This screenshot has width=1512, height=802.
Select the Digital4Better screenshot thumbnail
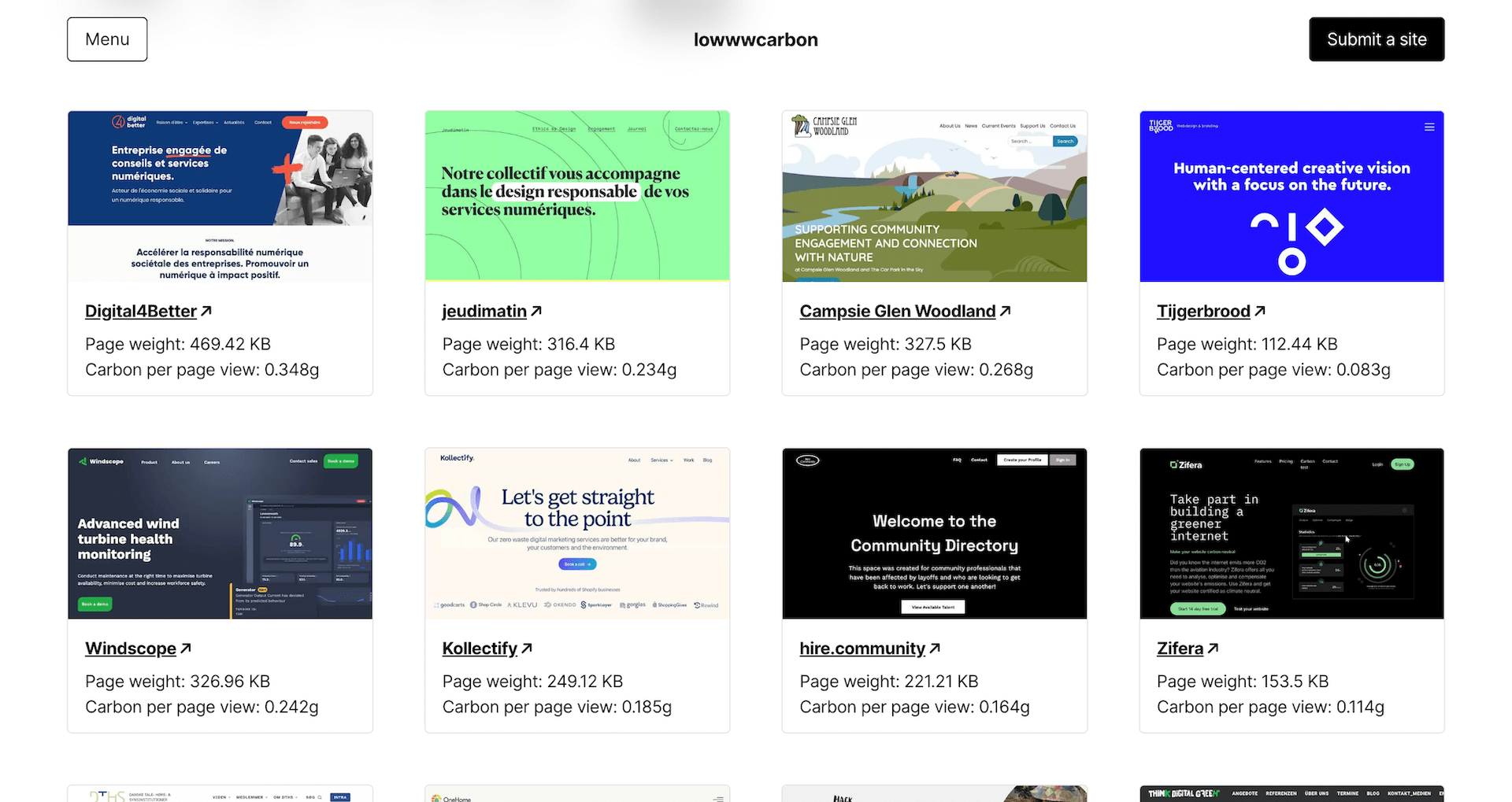[x=220, y=196]
